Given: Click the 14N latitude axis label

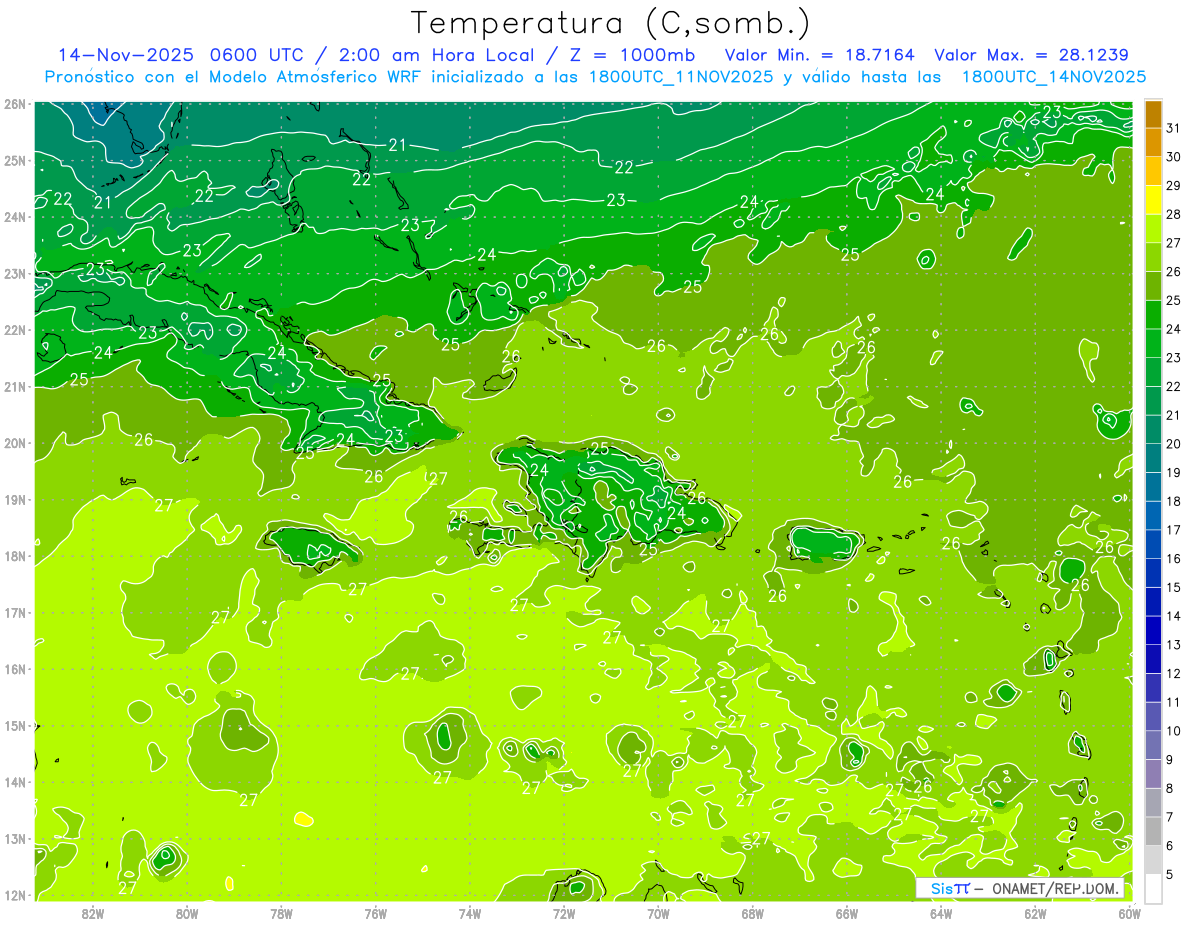Looking at the screenshot, I should coord(15,782).
